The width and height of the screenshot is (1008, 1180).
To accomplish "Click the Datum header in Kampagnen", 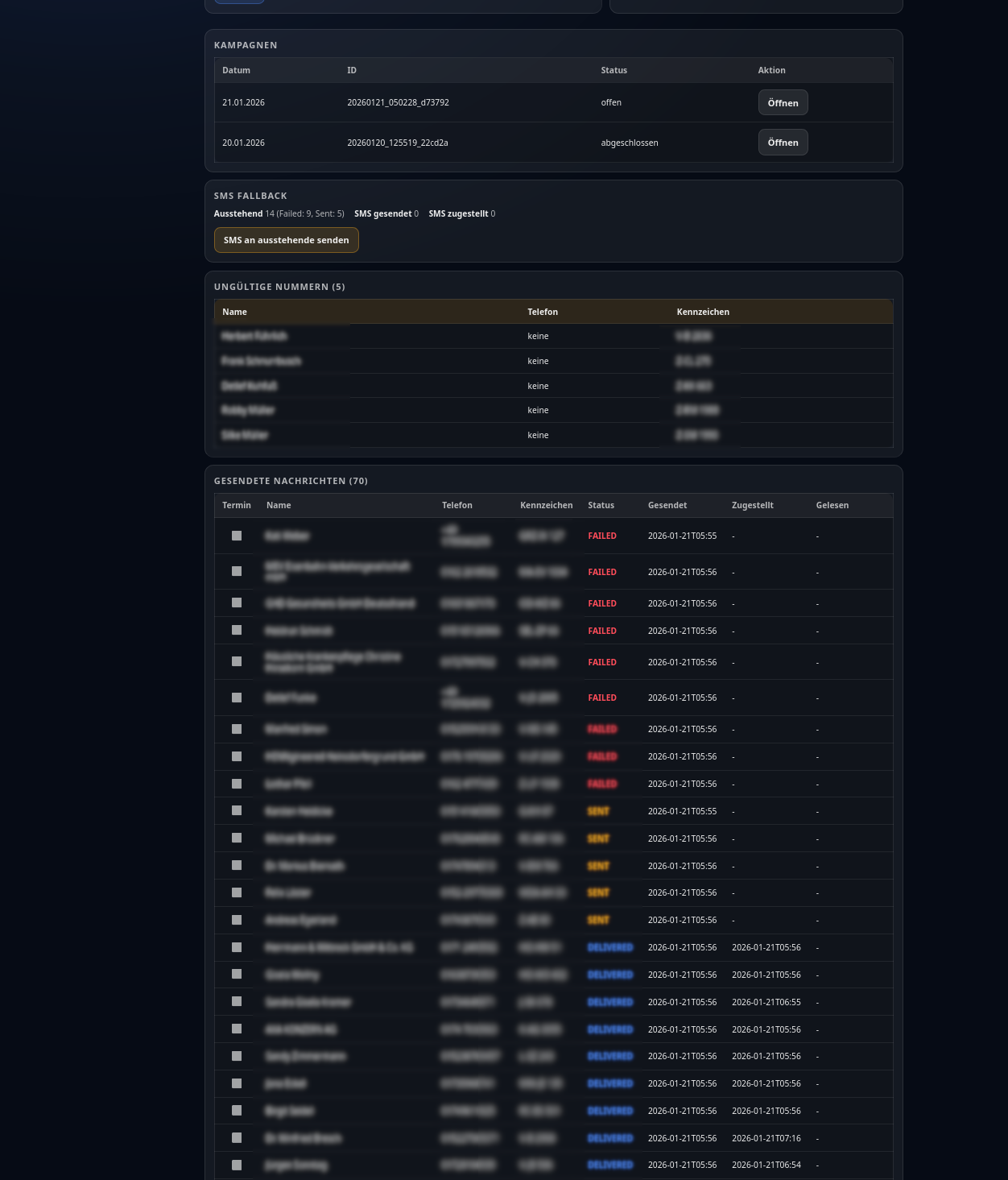I will 236,71.
